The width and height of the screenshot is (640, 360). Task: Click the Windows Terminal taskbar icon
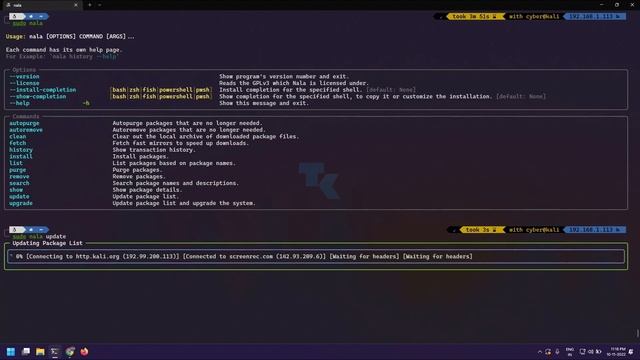point(55,351)
